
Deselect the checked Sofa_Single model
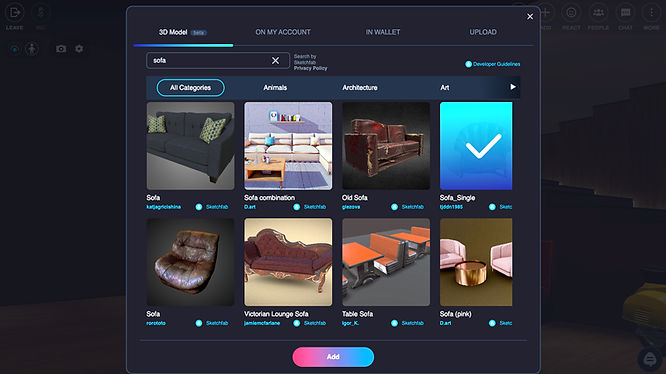point(476,146)
